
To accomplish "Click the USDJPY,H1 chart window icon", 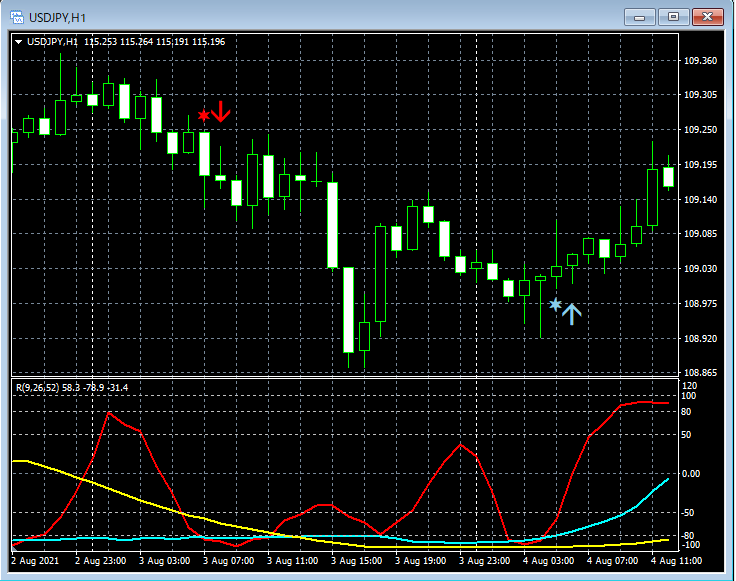I will [x=17, y=18].
